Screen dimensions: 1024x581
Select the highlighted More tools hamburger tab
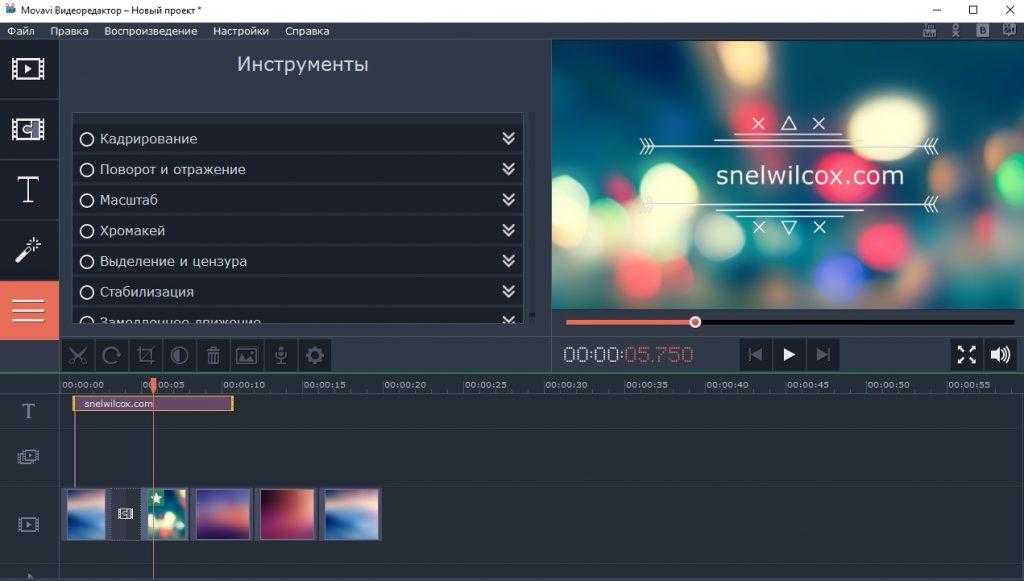29,310
